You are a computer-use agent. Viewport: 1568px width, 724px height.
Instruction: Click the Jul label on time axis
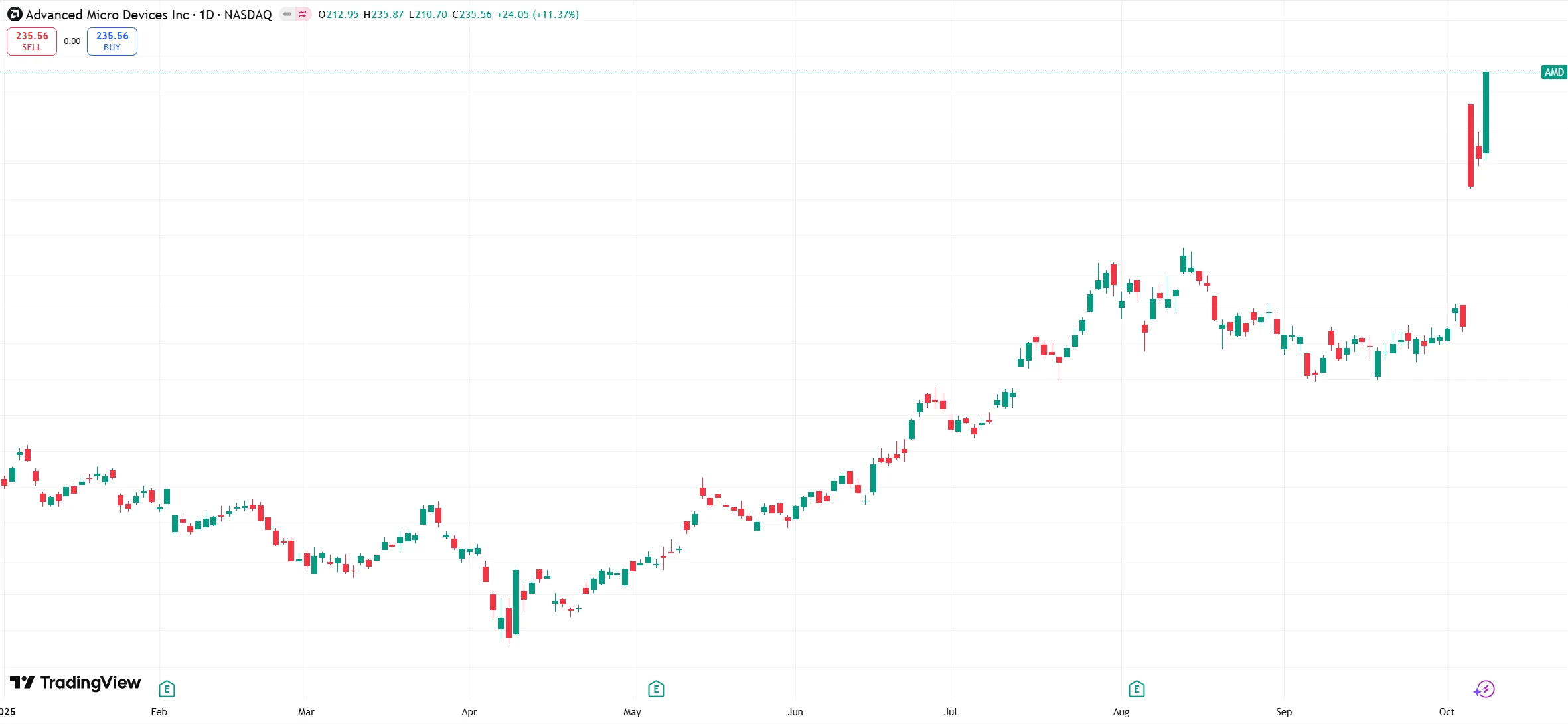coord(951,712)
